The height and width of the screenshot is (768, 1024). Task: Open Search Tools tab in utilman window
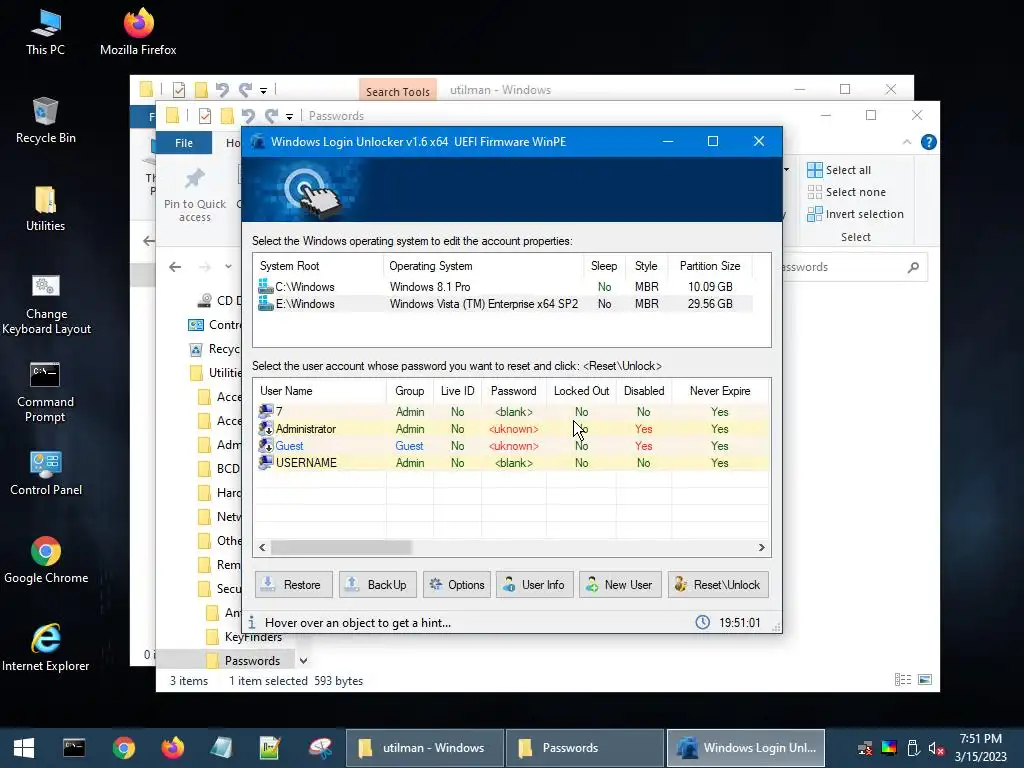coord(397,90)
